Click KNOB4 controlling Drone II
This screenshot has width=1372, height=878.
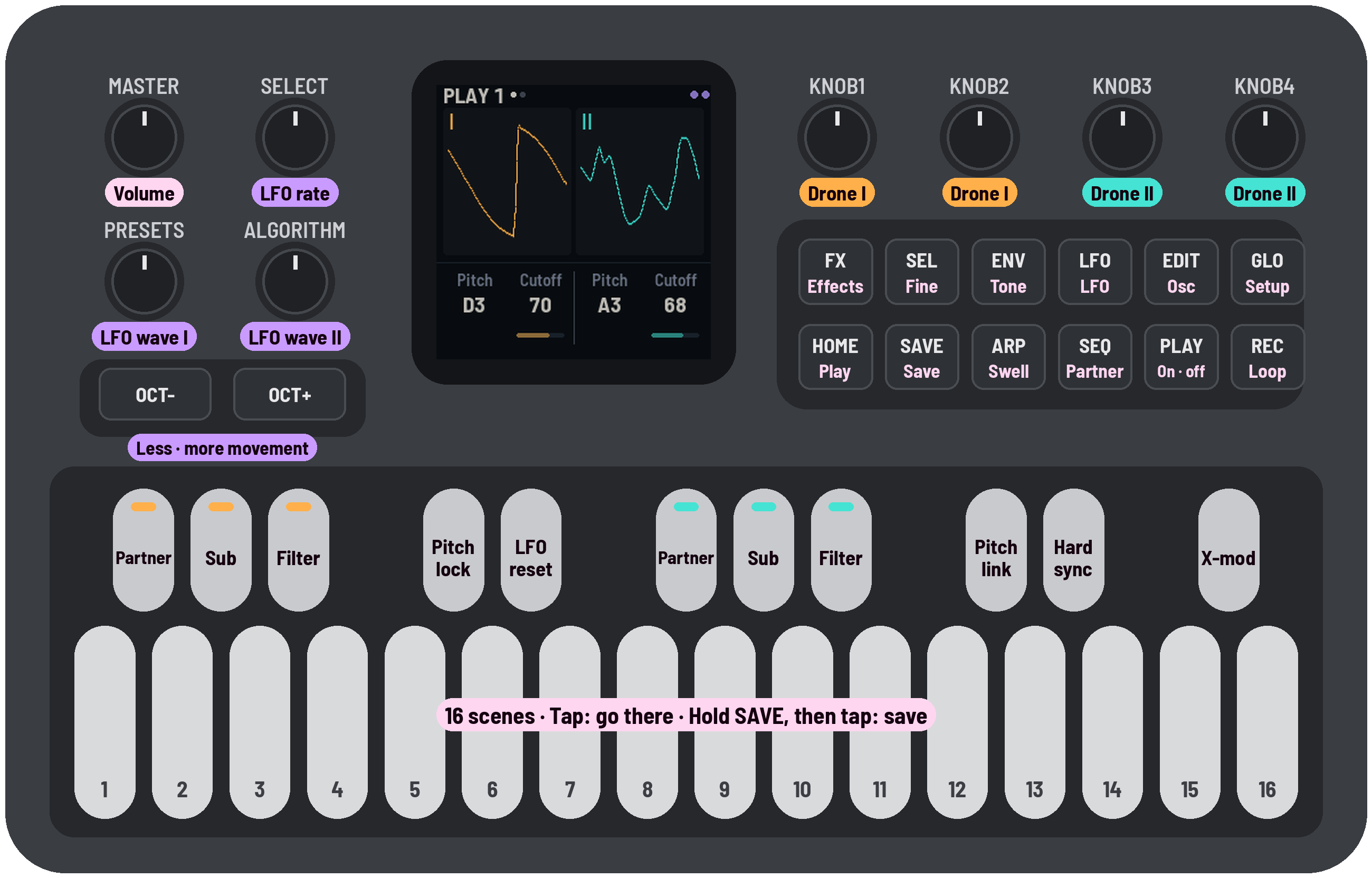point(1264,137)
